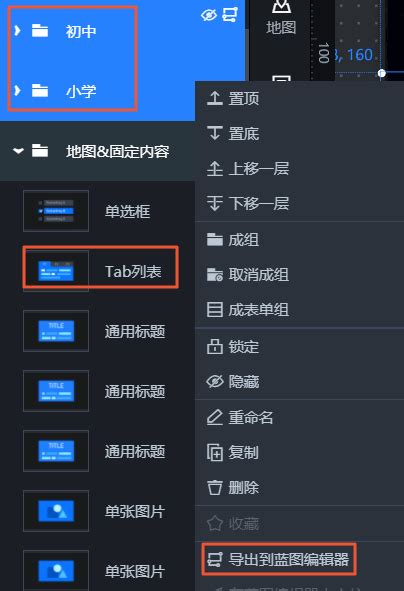Click the 置顶 bring-to-top arrow icon

click(x=215, y=98)
